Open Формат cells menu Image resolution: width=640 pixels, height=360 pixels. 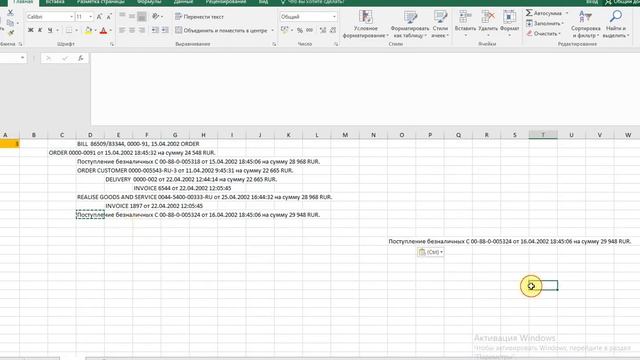click(x=509, y=23)
